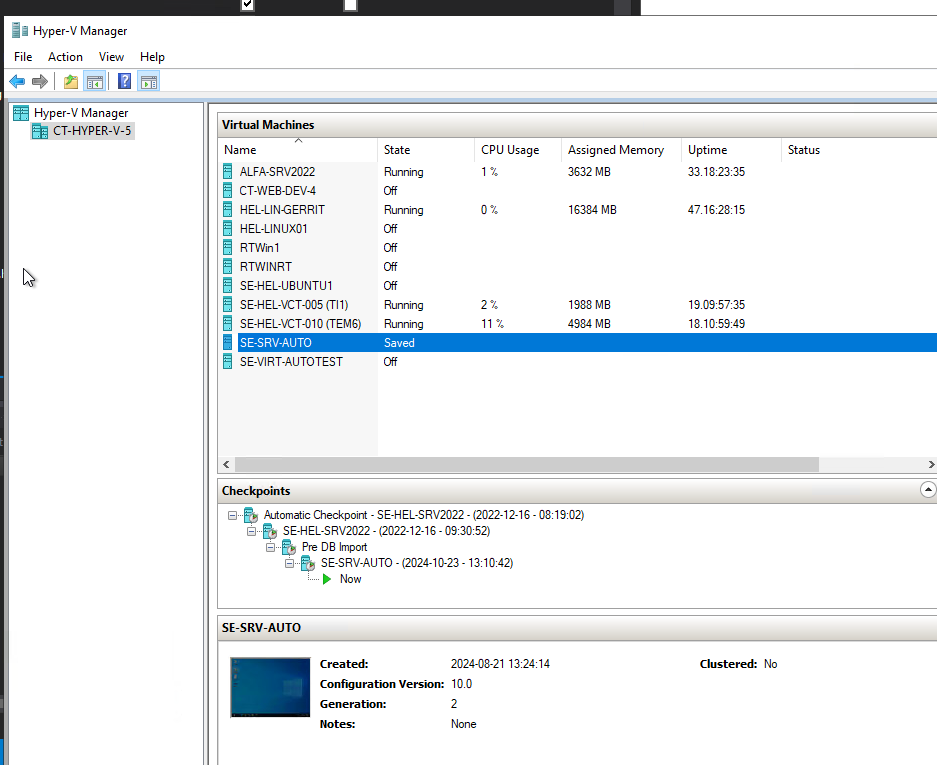Toggle the Show/Hide Action Pane icon
937x765 pixels.
[x=149, y=82]
